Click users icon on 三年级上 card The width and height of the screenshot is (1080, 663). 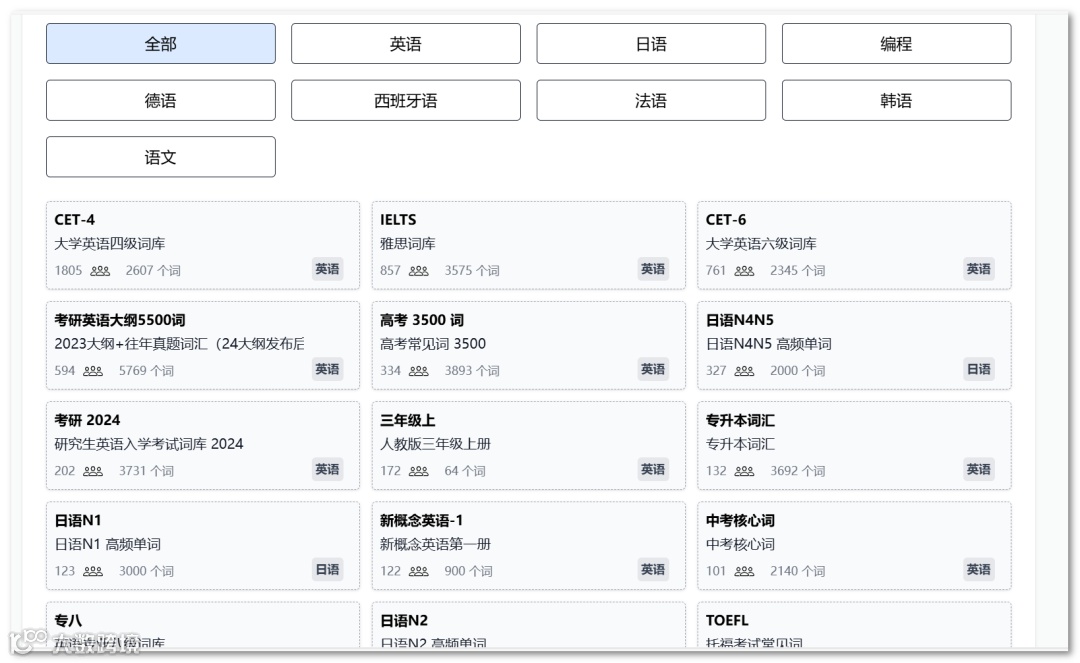(418, 471)
